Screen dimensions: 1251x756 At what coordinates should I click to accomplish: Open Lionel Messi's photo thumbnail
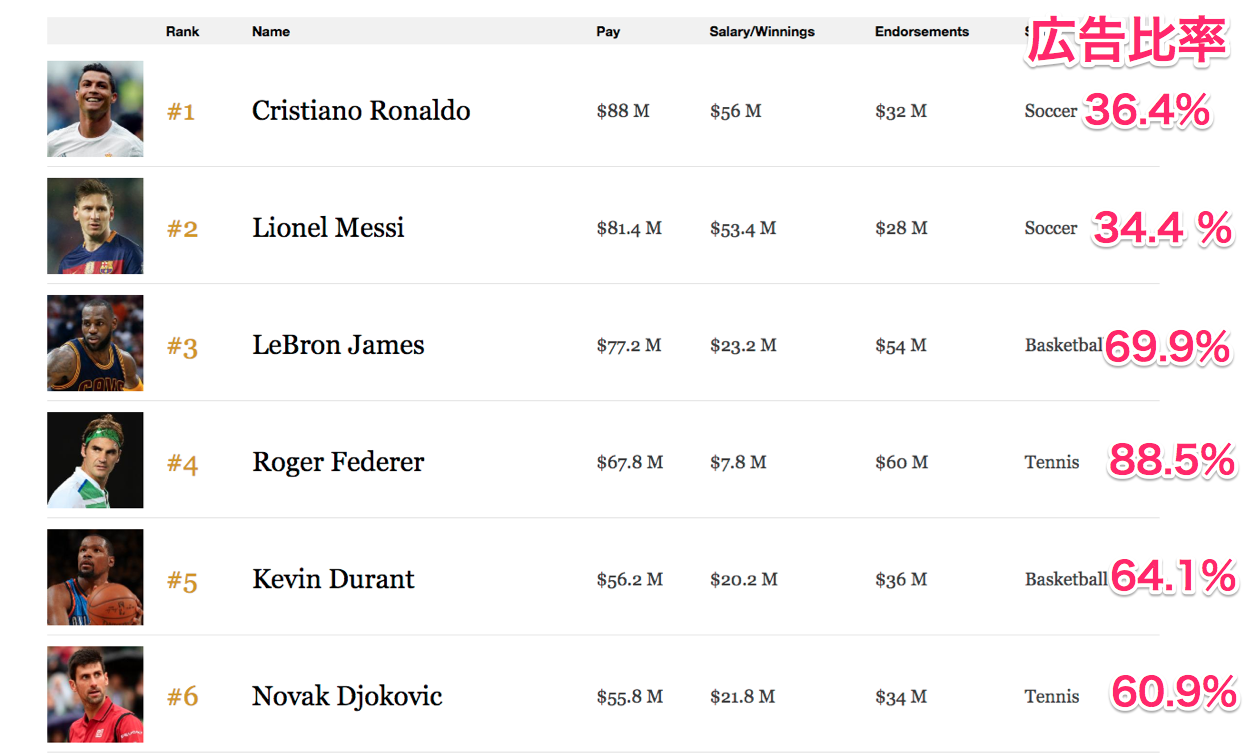point(95,226)
